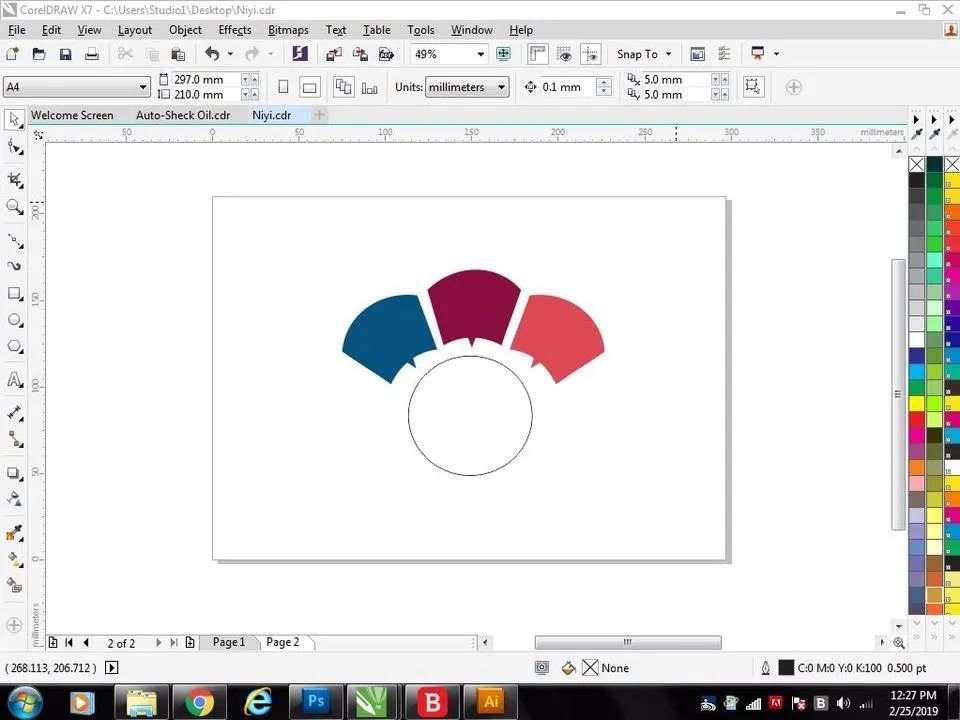
Task: Open the Options dialog button
Action: [724, 54]
